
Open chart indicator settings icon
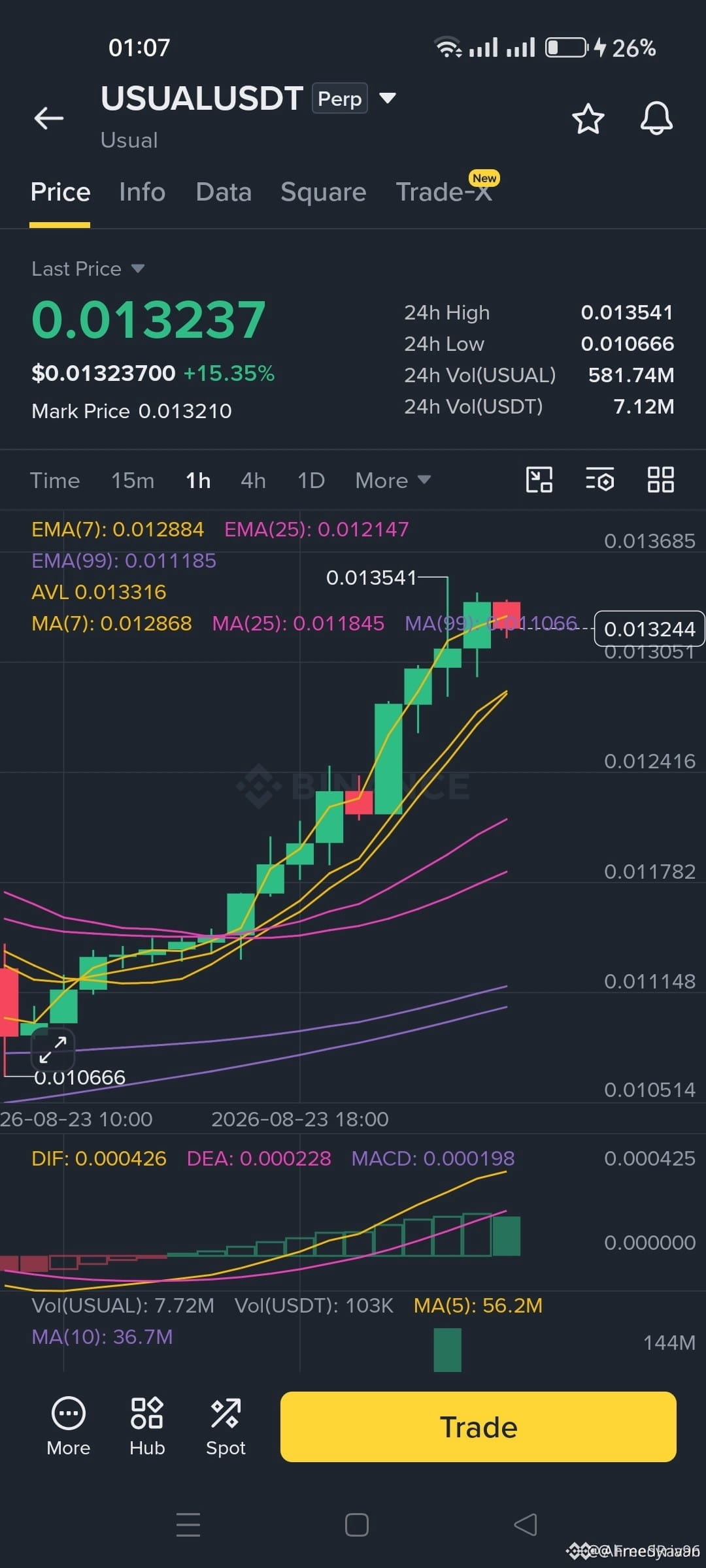(x=599, y=480)
